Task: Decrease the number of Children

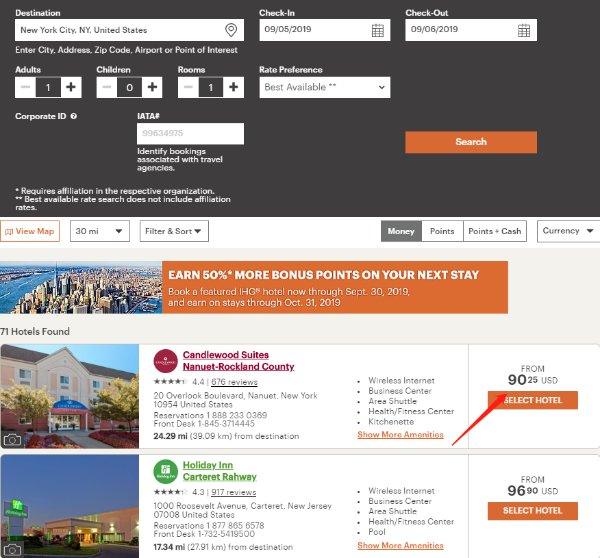Action: pyautogui.click(x=107, y=87)
